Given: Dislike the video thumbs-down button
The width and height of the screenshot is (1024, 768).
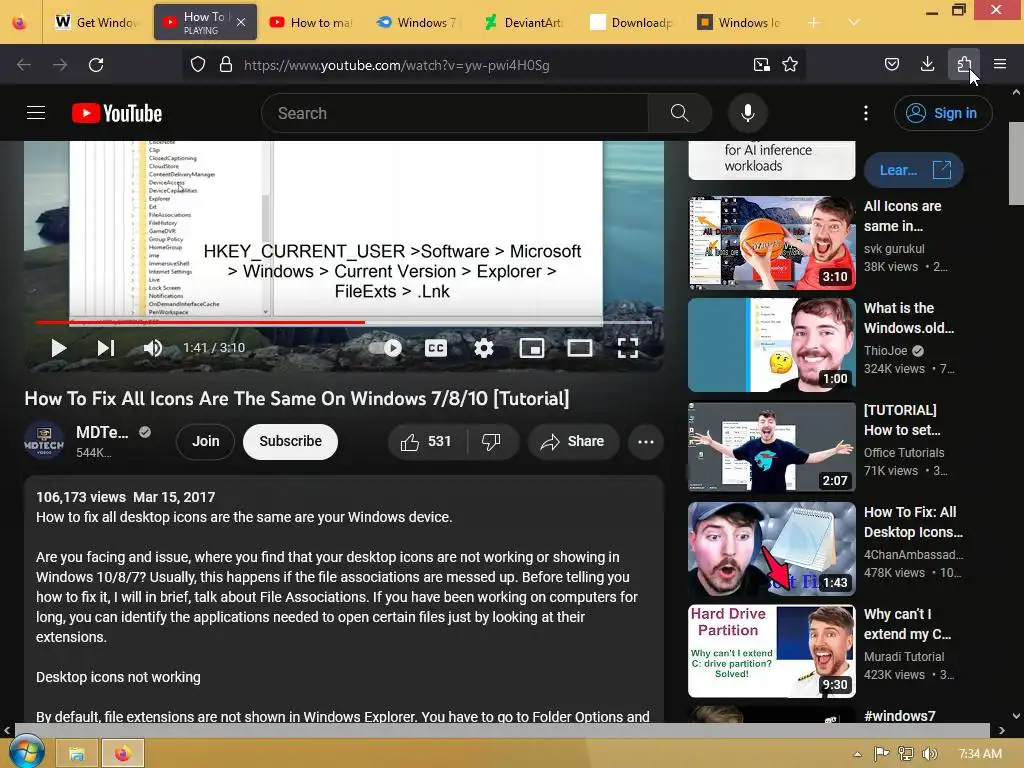Looking at the screenshot, I should pyautogui.click(x=492, y=441).
